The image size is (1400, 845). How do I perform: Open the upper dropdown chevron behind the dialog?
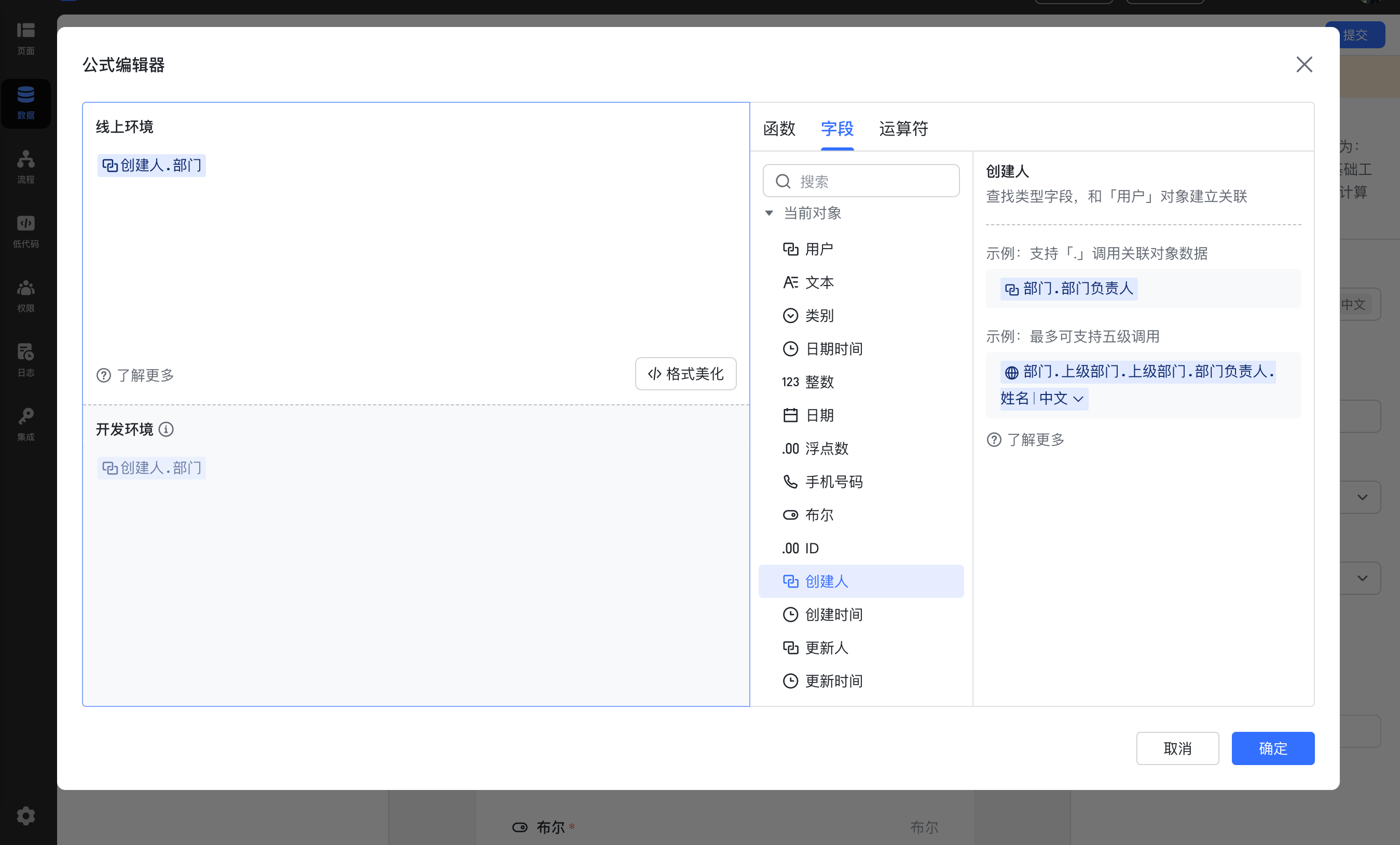(x=1363, y=497)
